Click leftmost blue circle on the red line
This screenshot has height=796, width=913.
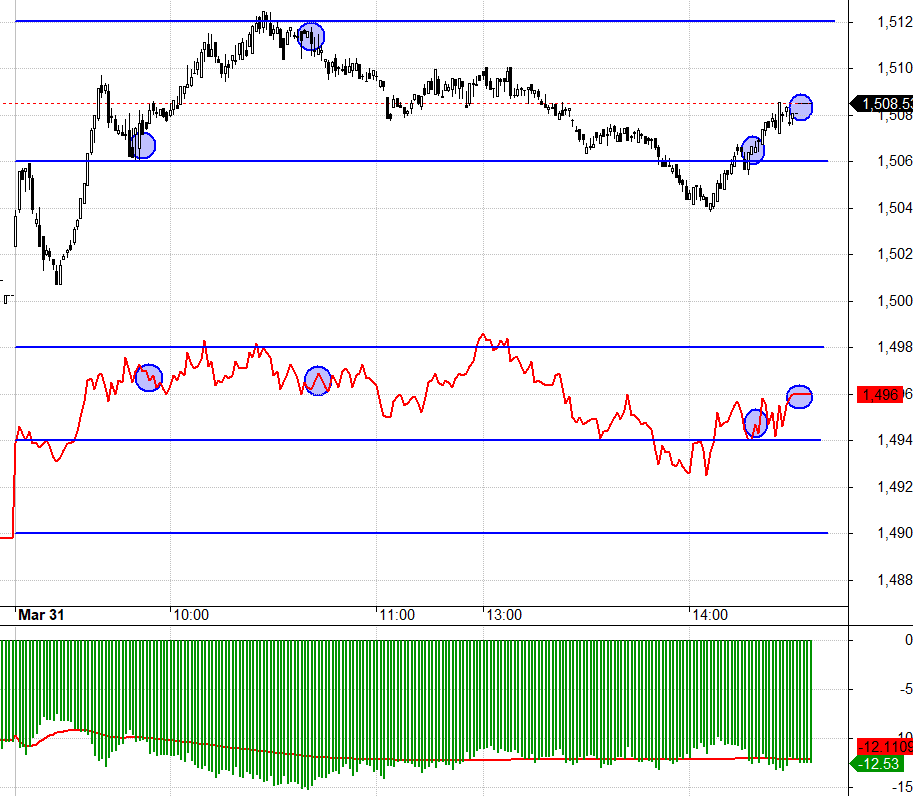(x=148, y=378)
